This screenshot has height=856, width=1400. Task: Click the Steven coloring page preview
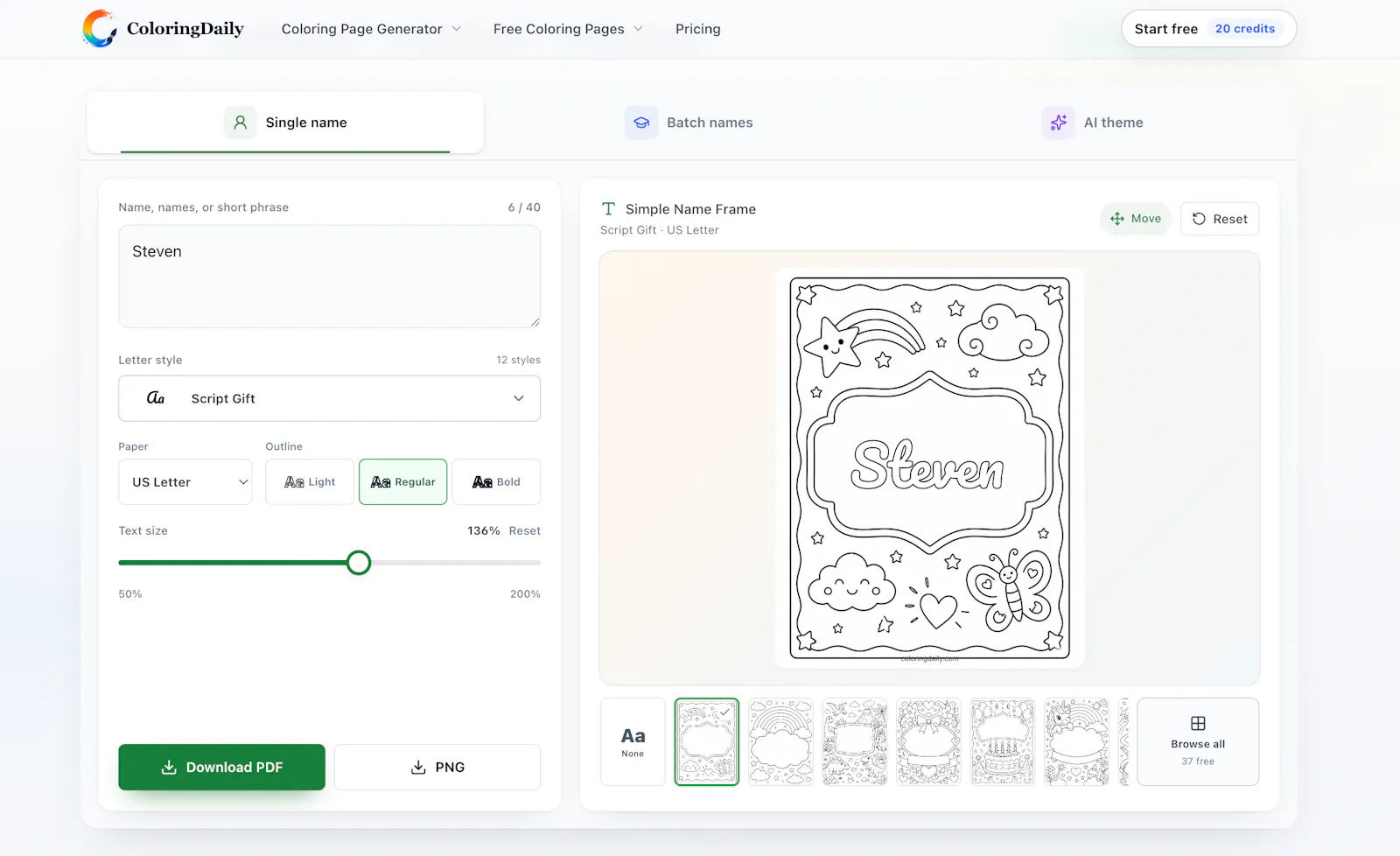(x=929, y=468)
